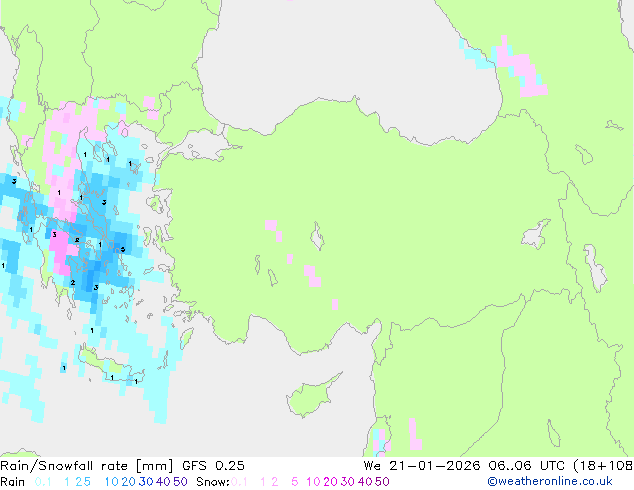
Task: Click the 'Rain/Snowfall rate [mm]' title text
Action: (x=87, y=466)
